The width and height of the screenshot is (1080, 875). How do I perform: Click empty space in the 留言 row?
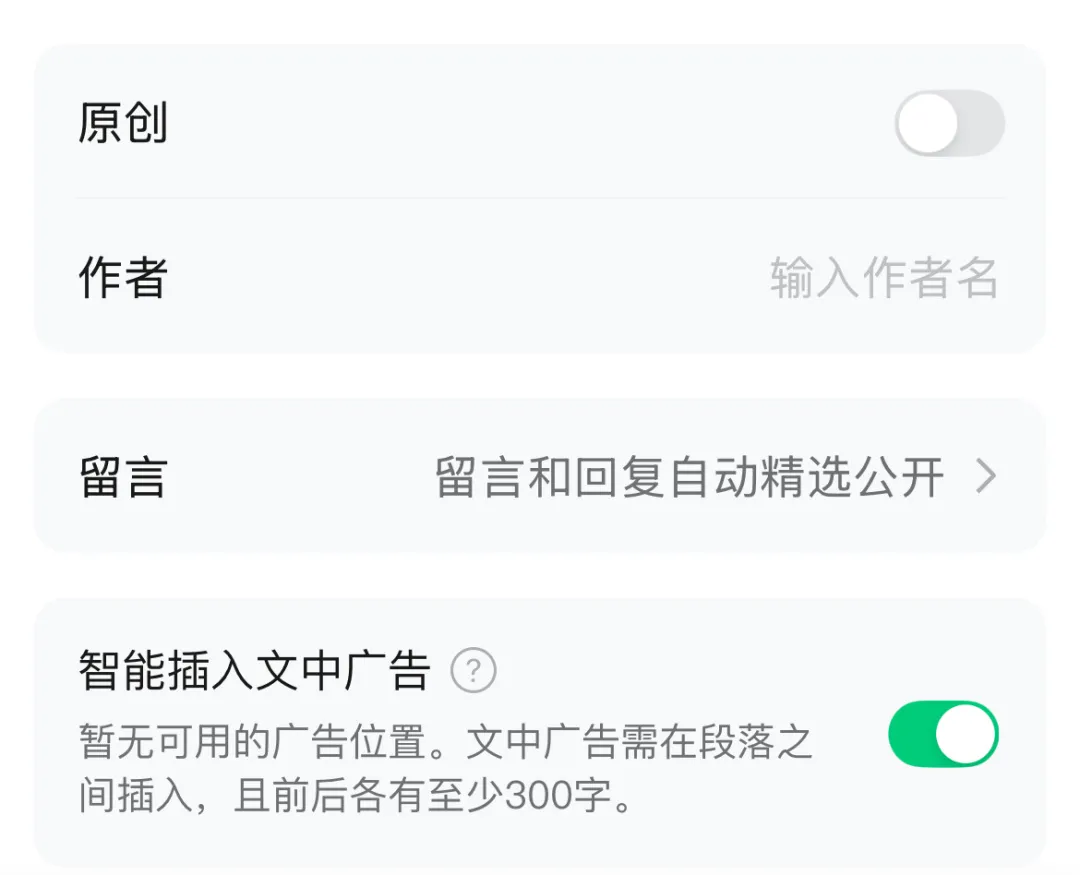point(296,477)
